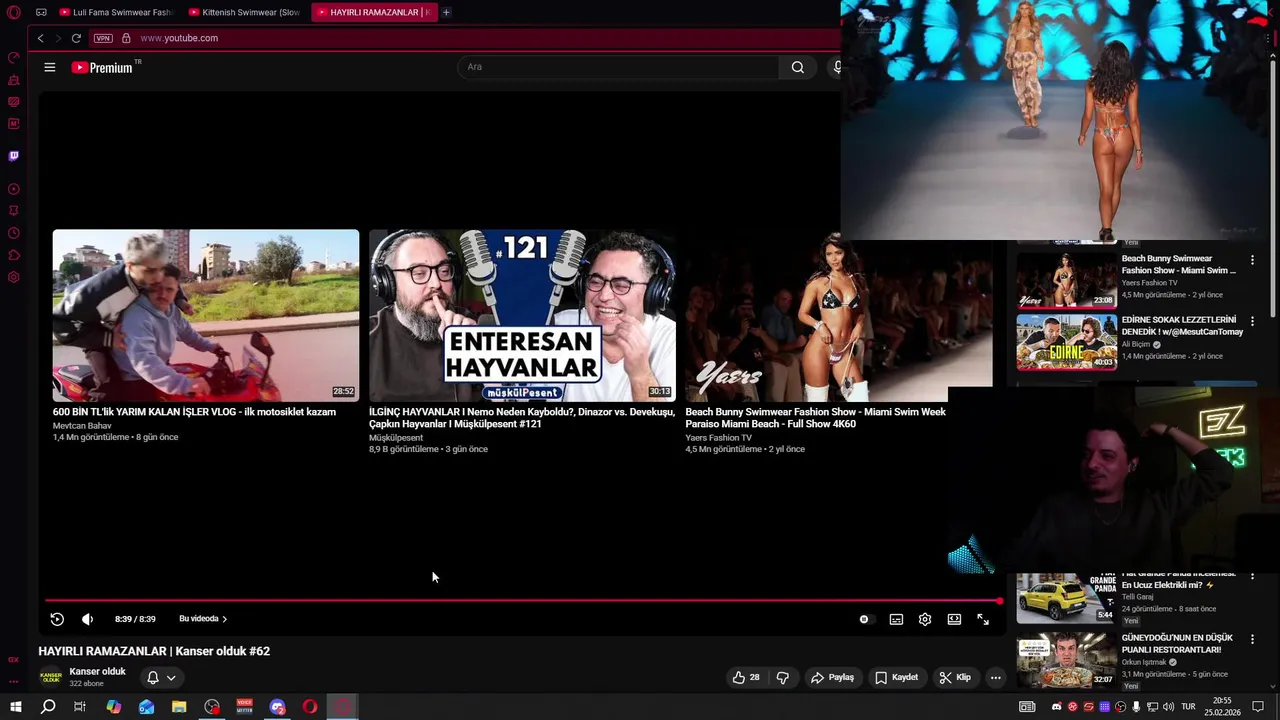Open ENTERESAN HAYVANLAR #121 thumbnail
The width and height of the screenshot is (1280, 720).
pyautogui.click(x=522, y=316)
